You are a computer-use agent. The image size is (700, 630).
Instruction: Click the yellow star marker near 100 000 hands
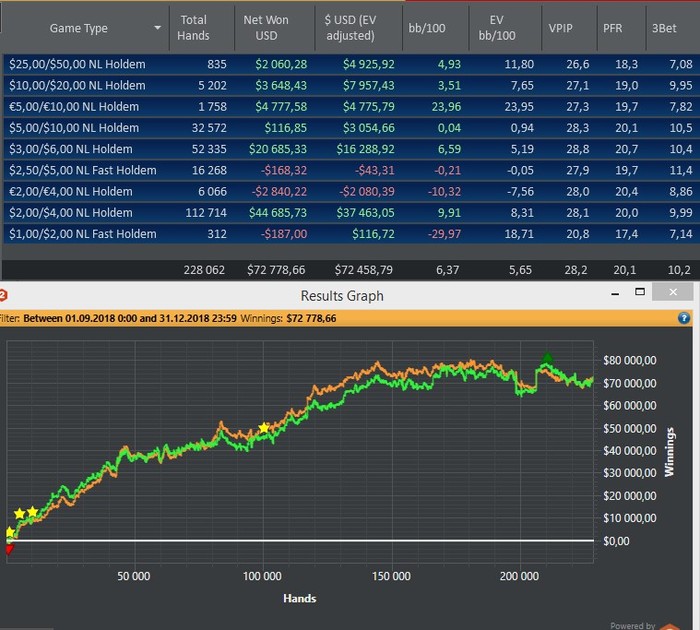tap(264, 428)
